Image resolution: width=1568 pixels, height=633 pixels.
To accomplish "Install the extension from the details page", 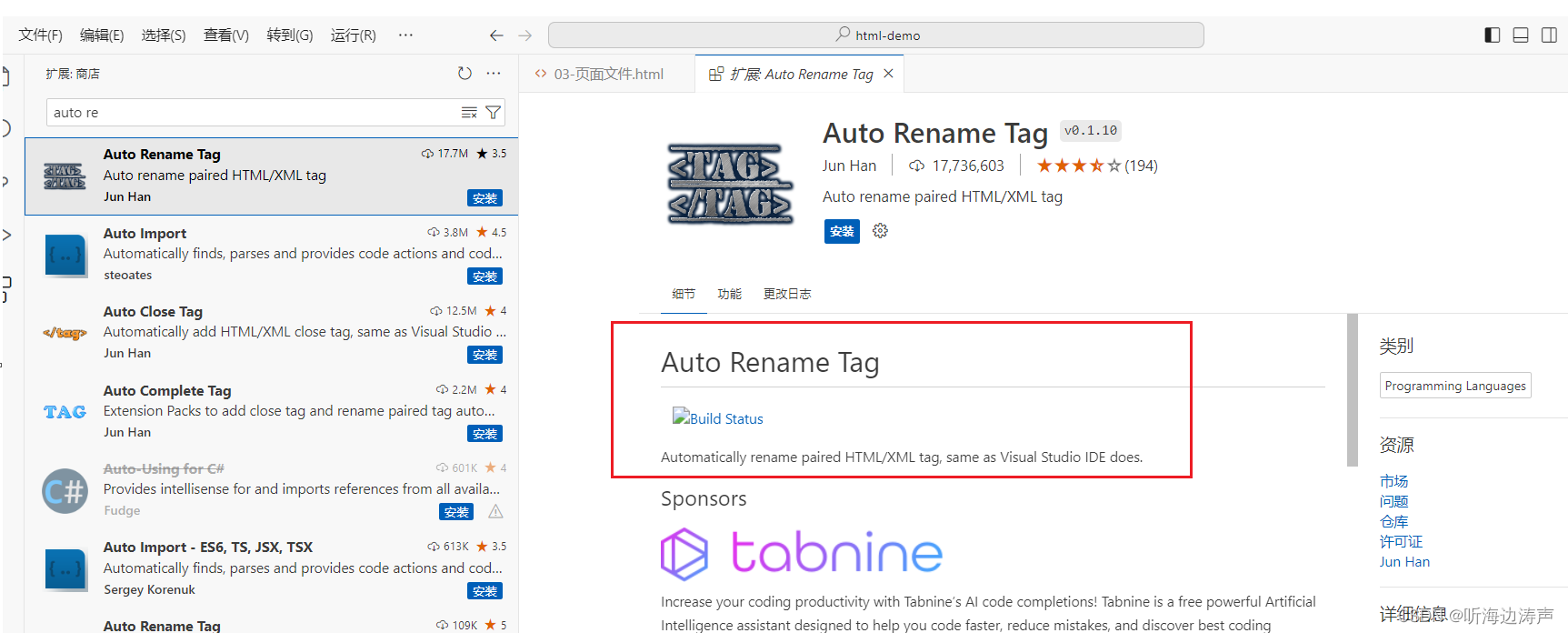I will [x=842, y=231].
